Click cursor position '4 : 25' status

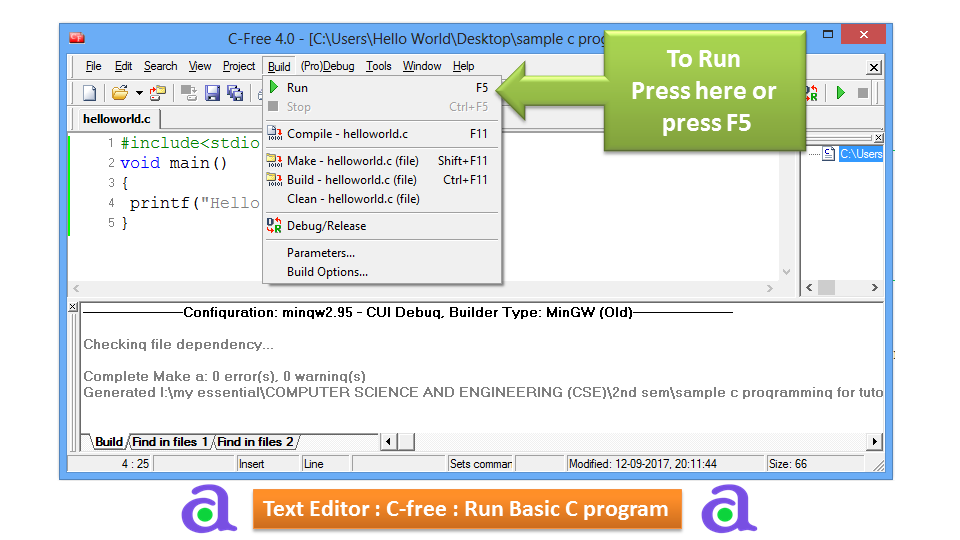[x=135, y=464]
